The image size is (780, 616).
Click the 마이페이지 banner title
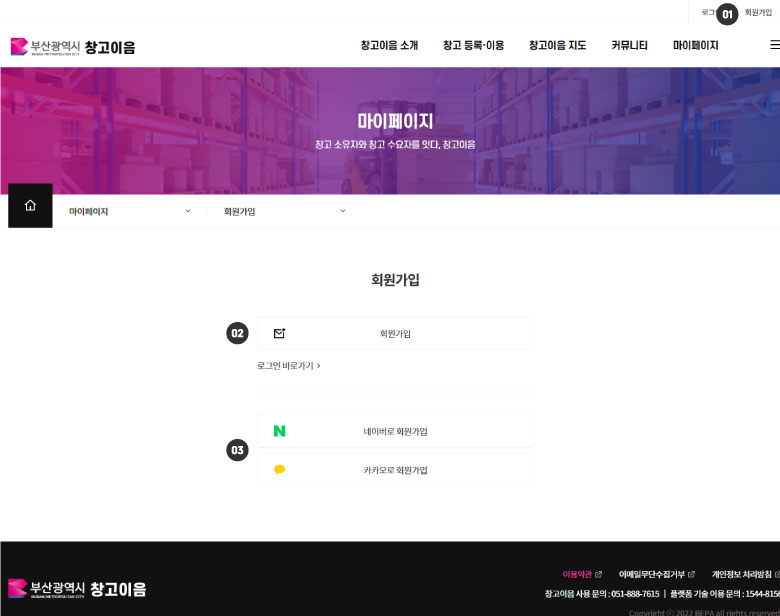[395, 121]
